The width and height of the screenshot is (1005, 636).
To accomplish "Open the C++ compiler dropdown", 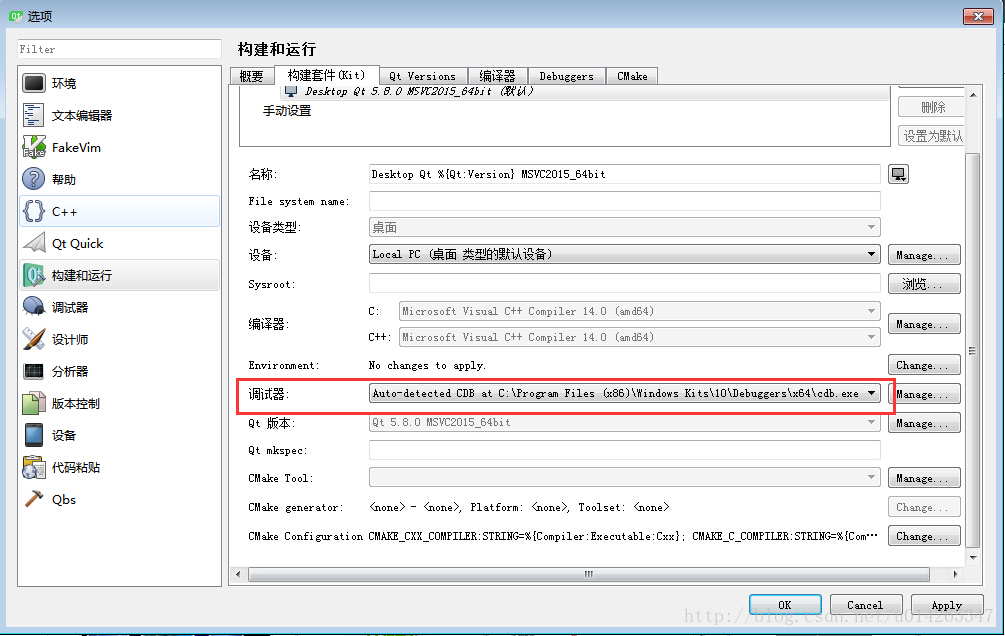I will [x=640, y=337].
